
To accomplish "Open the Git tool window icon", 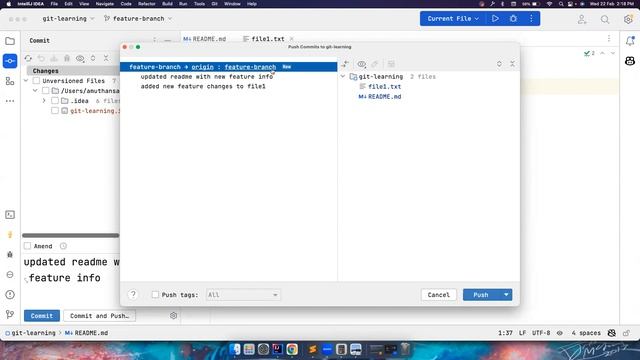I will [10, 314].
